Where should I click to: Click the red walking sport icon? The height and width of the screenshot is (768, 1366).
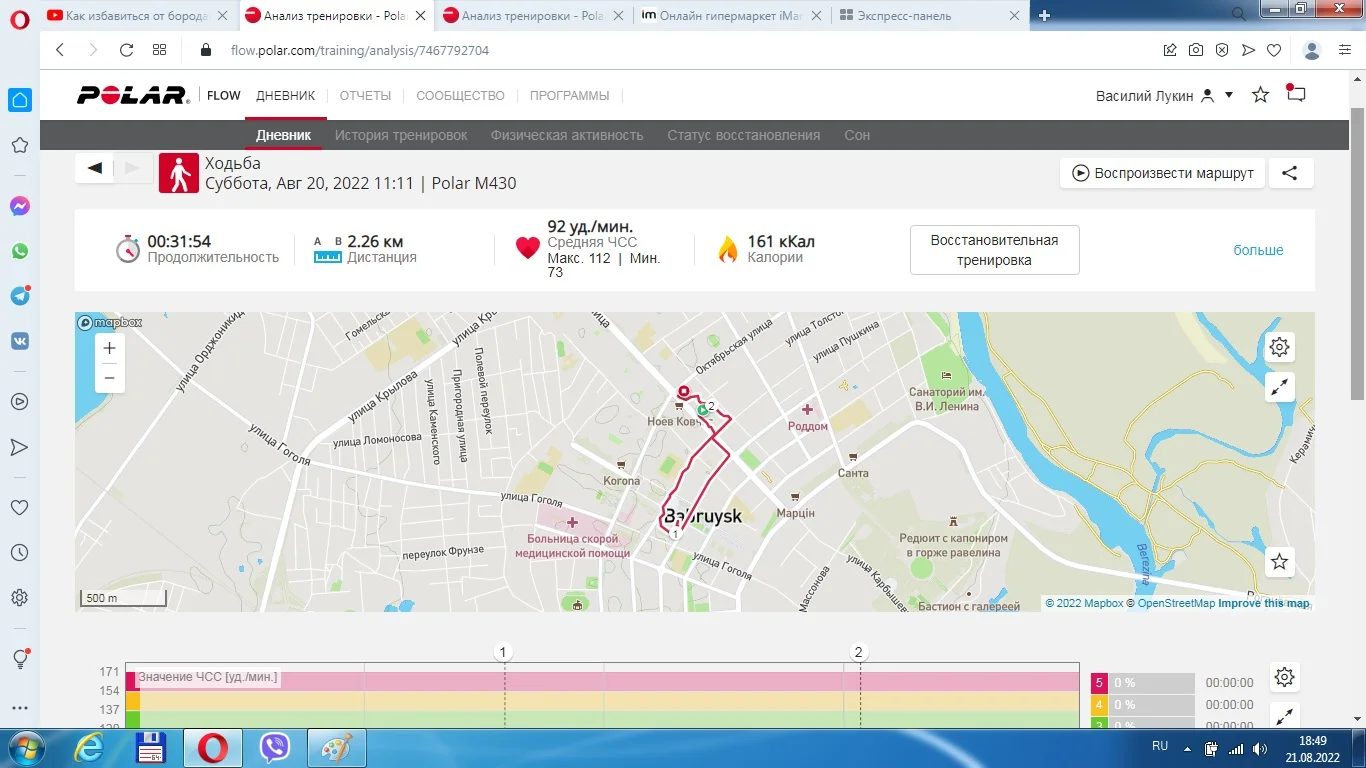pos(179,173)
